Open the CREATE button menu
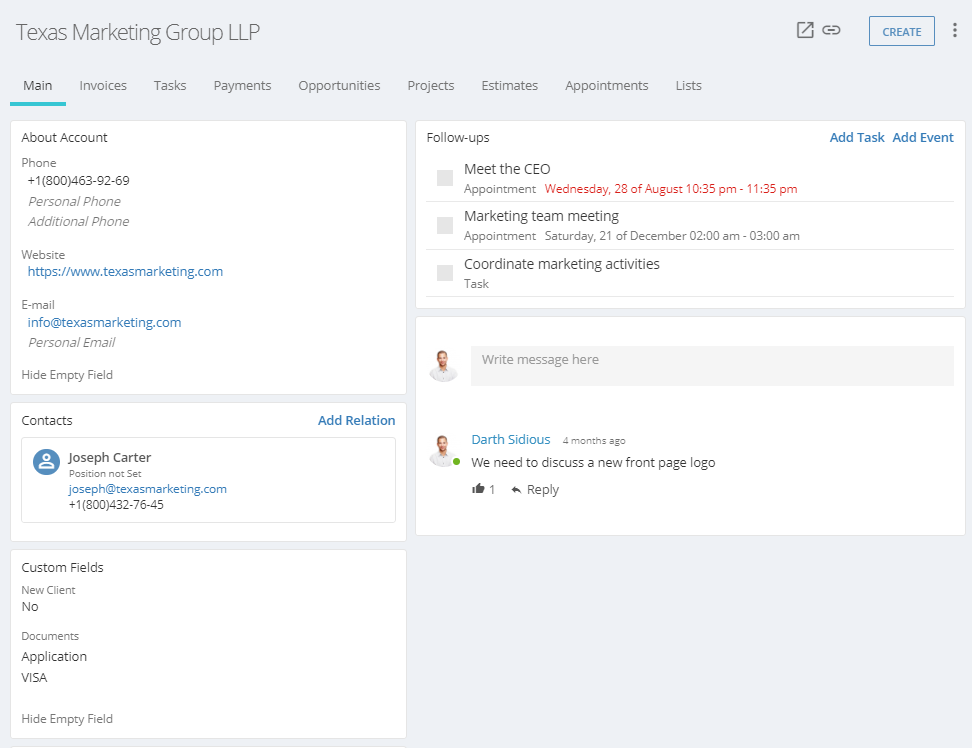This screenshot has width=972, height=748. tap(901, 31)
